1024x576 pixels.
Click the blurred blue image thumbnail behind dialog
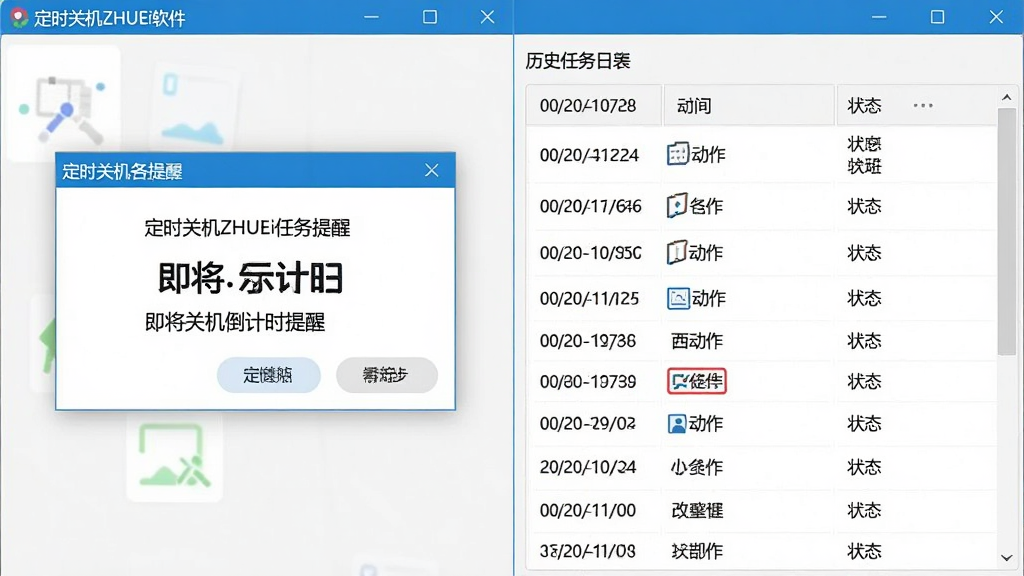pyautogui.click(x=194, y=108)
